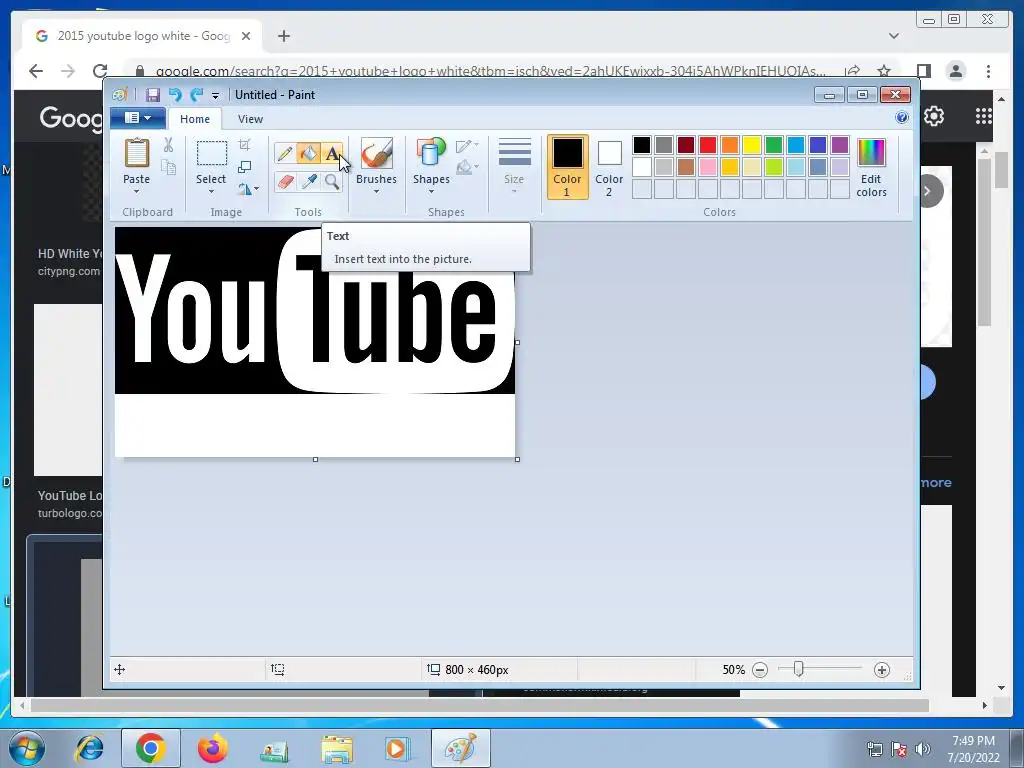Click the Save icon in Paint title bar

153,95
